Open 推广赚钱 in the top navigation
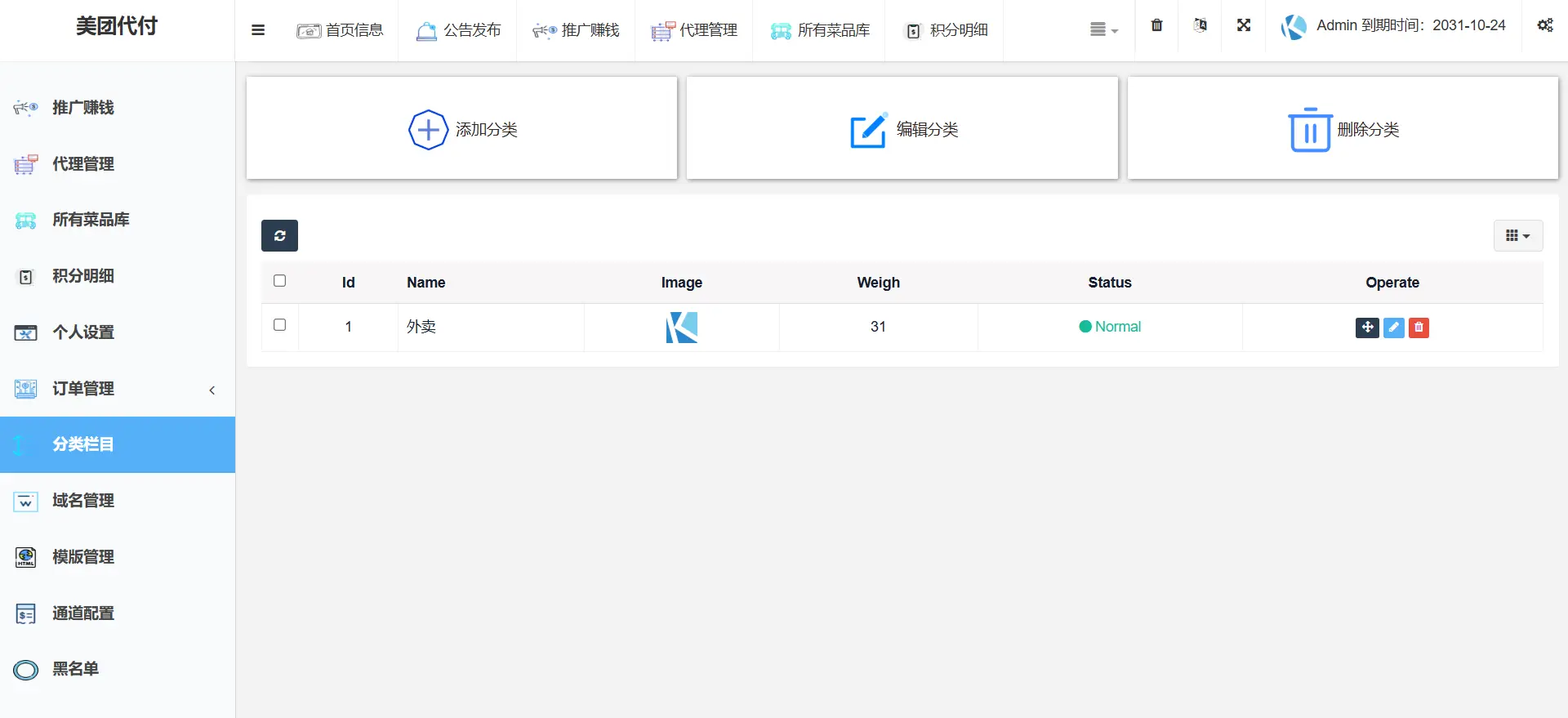 (576, 30)
